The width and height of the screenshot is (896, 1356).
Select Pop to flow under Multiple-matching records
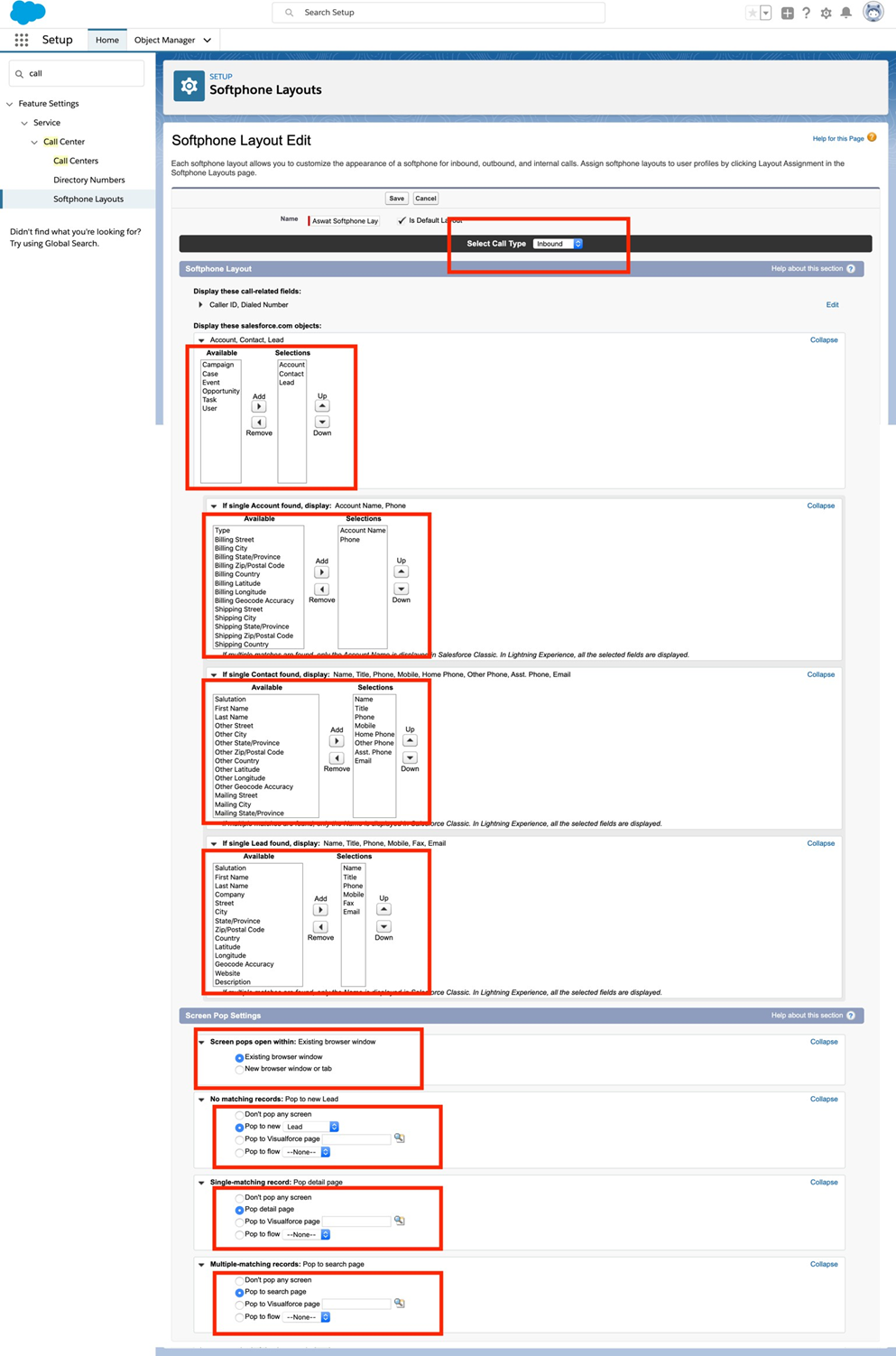[x=239, y=1317]
